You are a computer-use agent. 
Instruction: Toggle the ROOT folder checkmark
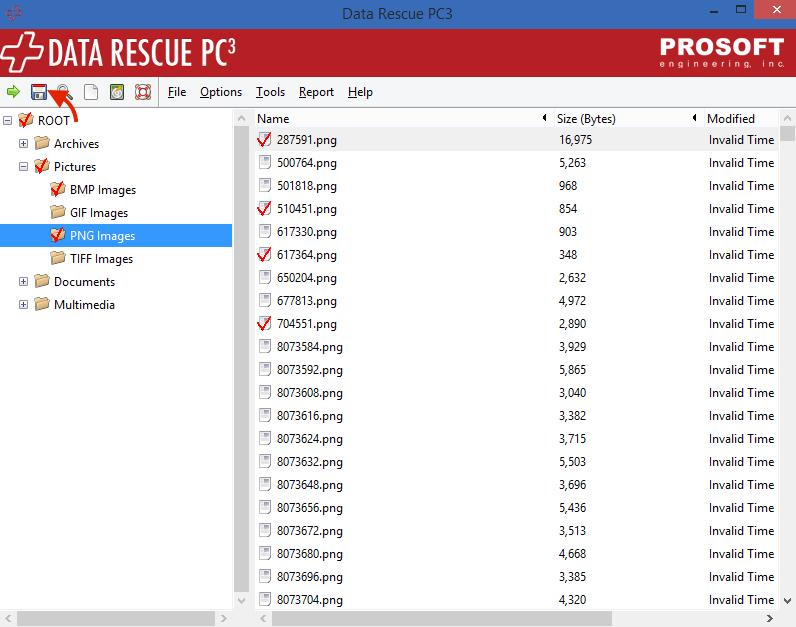click(x=26, y=120)
